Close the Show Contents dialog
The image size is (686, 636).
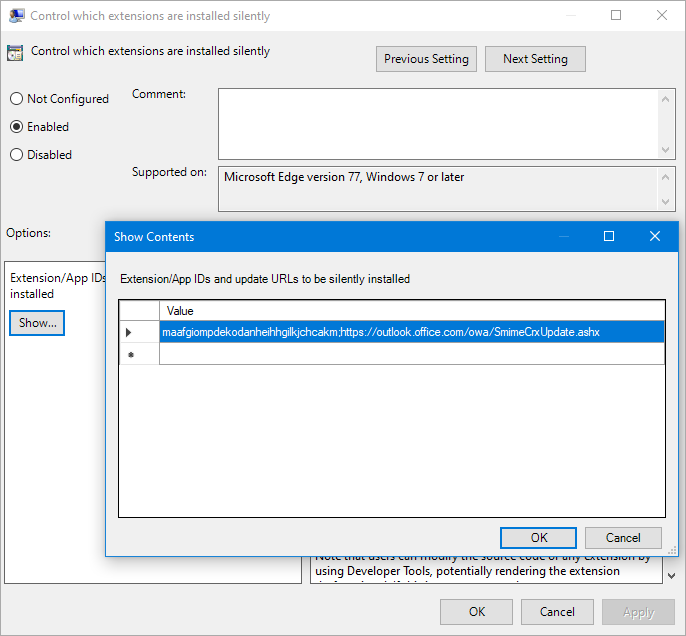pyautogui.click(x=655, y=236)
